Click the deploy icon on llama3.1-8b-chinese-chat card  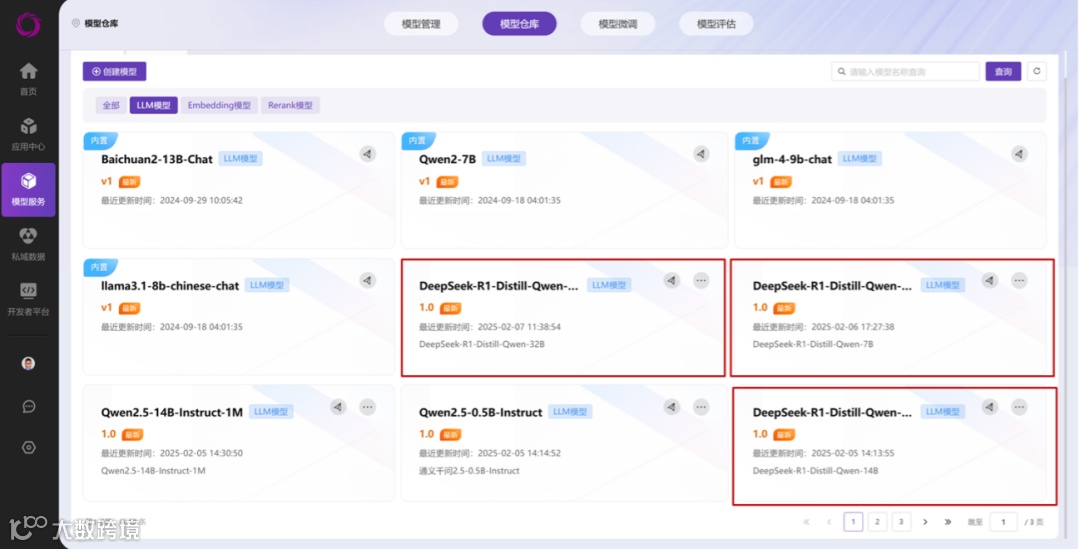click(x=368, y=280)
